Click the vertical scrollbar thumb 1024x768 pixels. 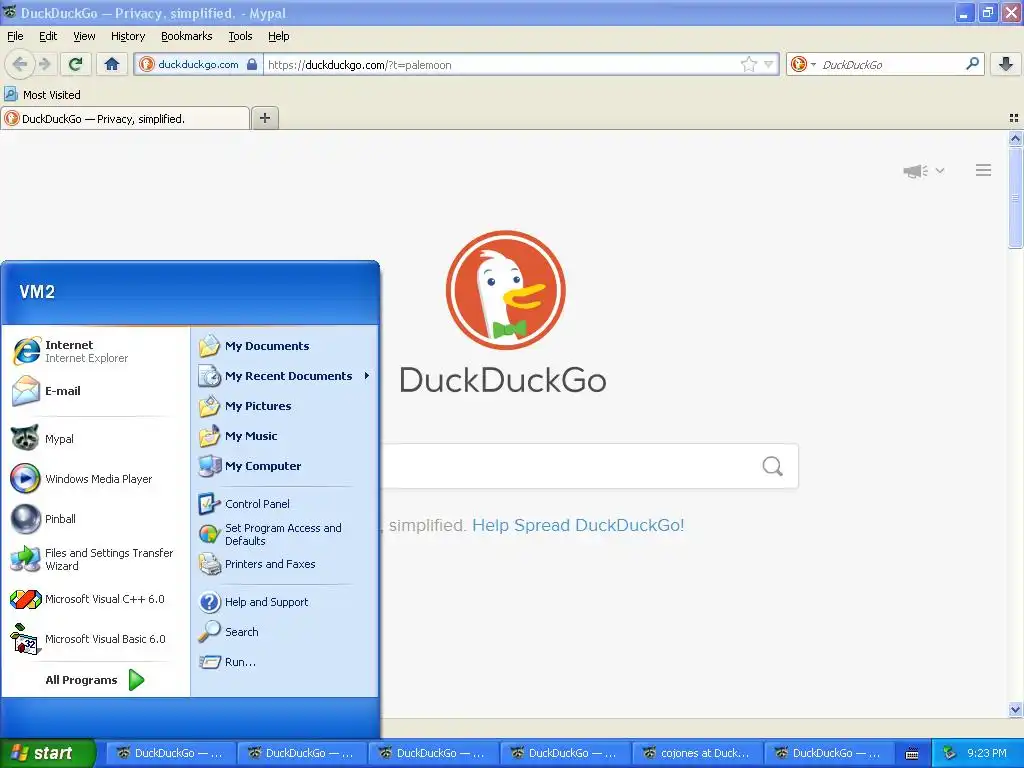coord(1015,198)
